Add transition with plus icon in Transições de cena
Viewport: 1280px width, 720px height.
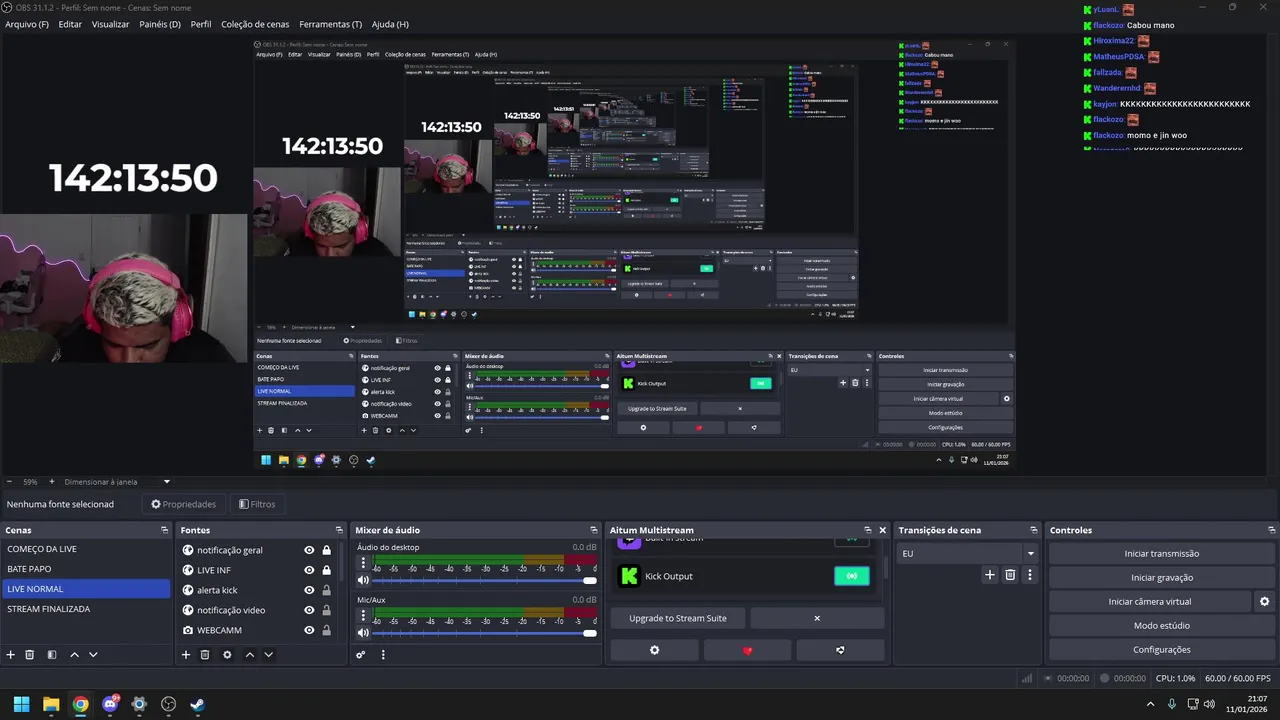coord(990,575)
